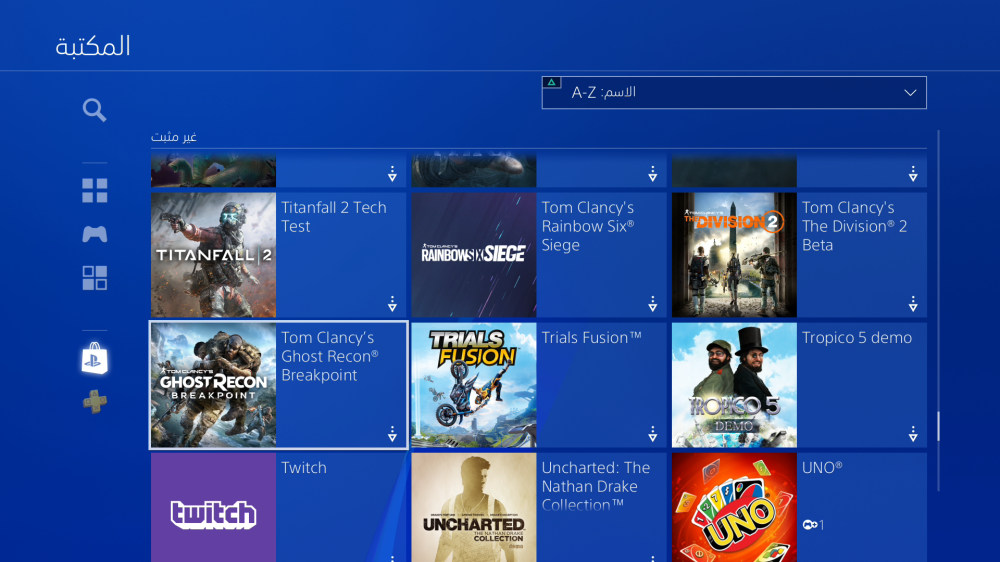This screenshot has height=562, width=1000.
Task: Click 'Tom Clancy's Rainbow Six Siege' title
Action: coord(588,226)
